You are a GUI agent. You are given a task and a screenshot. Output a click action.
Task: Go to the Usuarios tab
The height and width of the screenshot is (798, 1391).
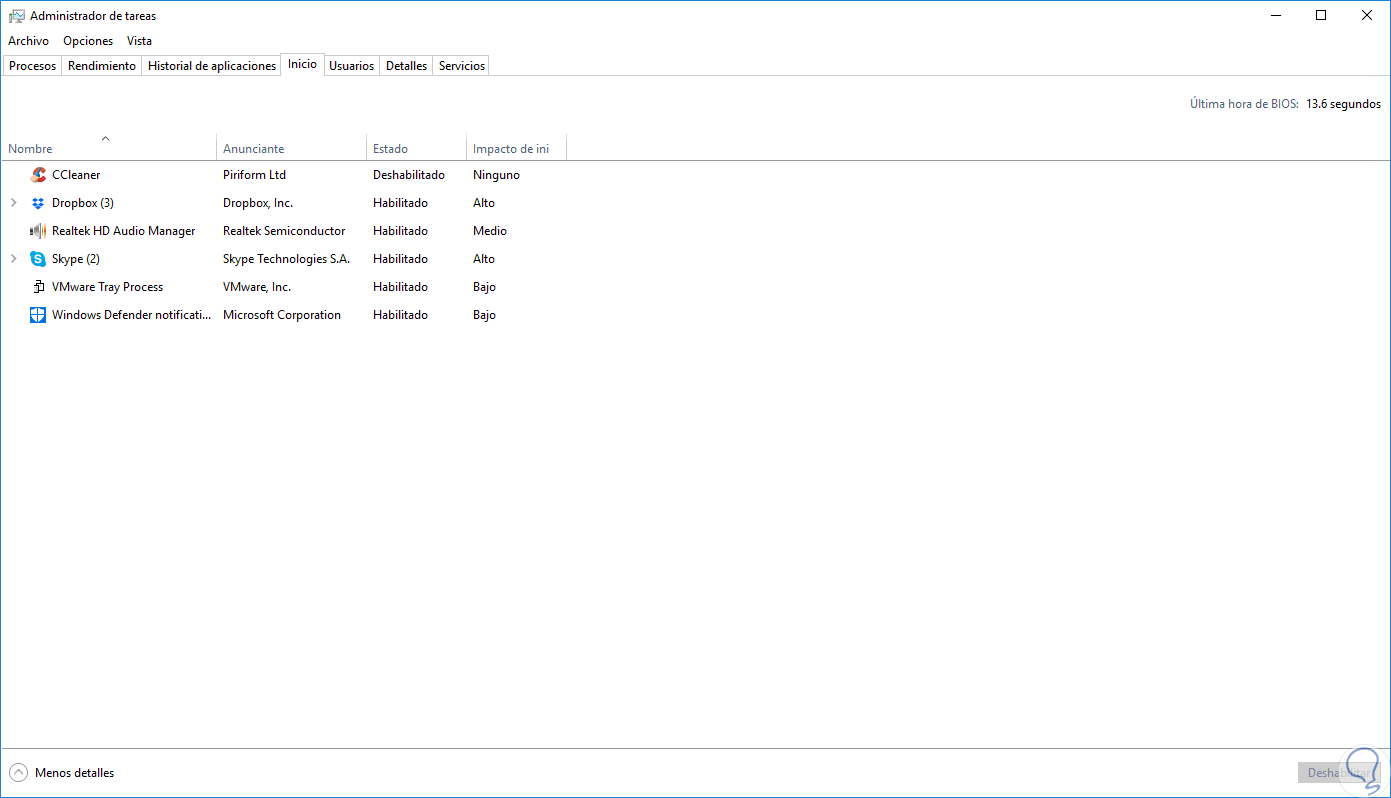(352, 66)
